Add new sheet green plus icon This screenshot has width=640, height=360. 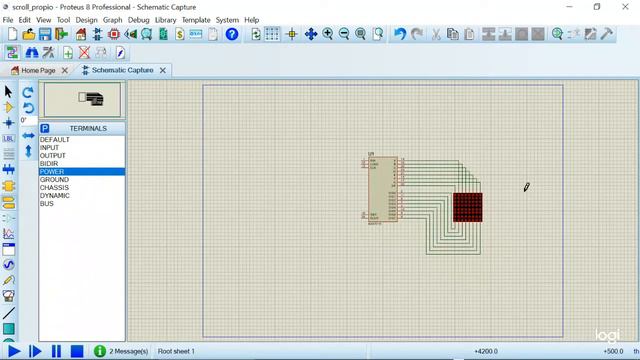point(68,53)
